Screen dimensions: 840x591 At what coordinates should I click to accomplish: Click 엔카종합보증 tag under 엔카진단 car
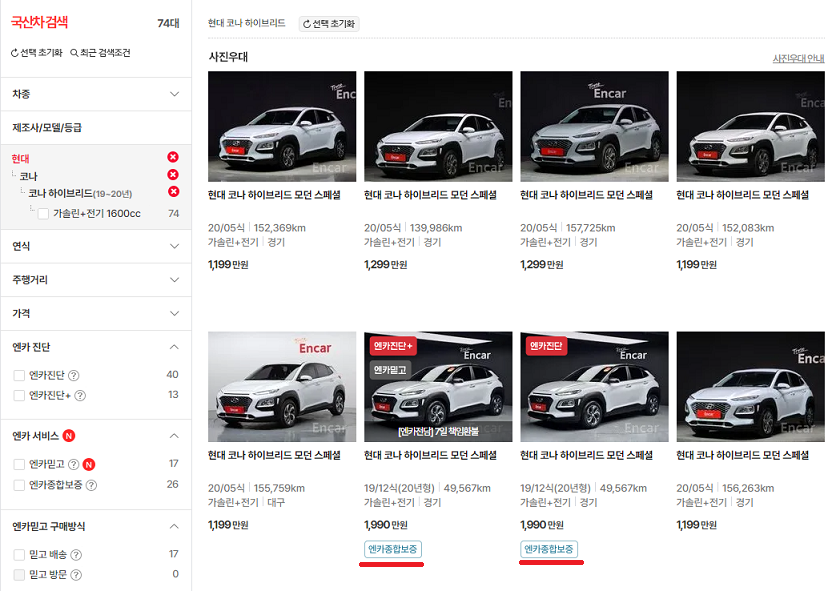point(549,549)
